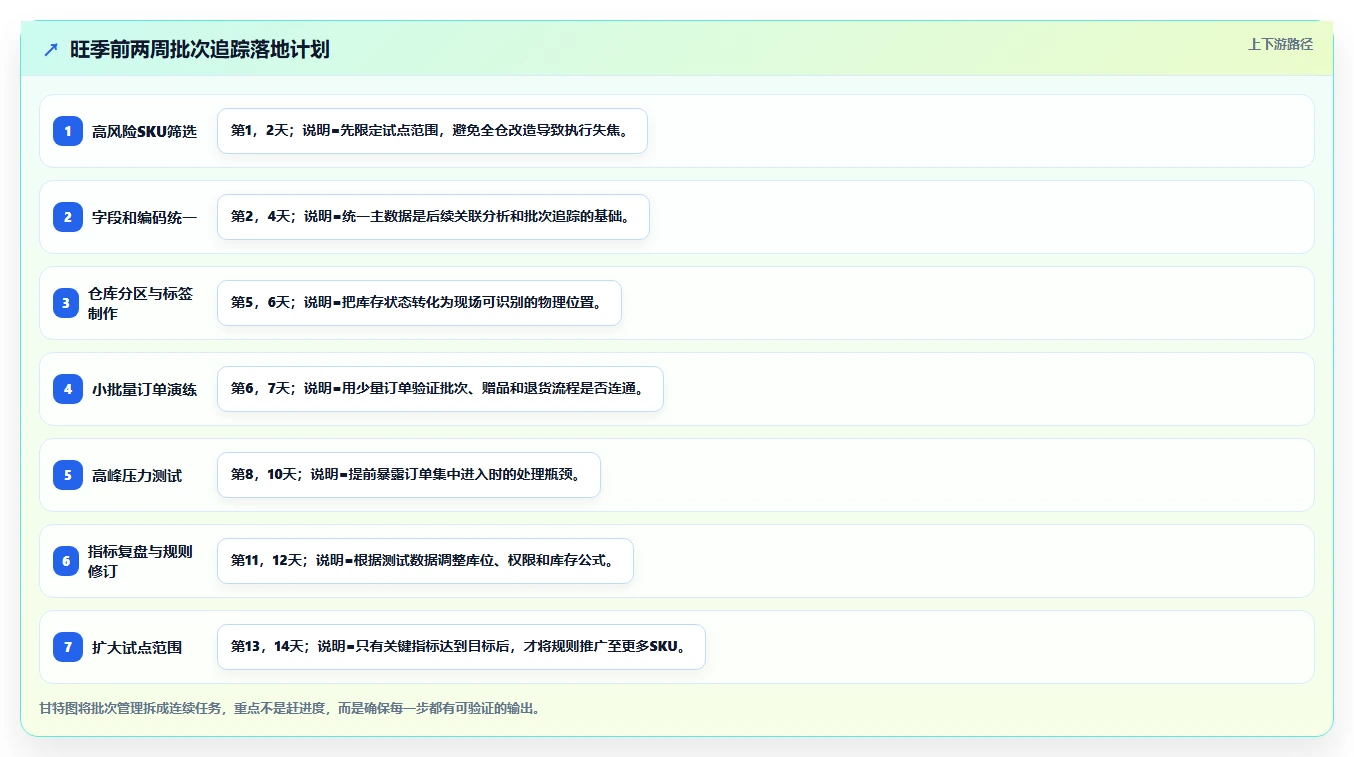Click the 上下游路径 label

(1280, 44)
